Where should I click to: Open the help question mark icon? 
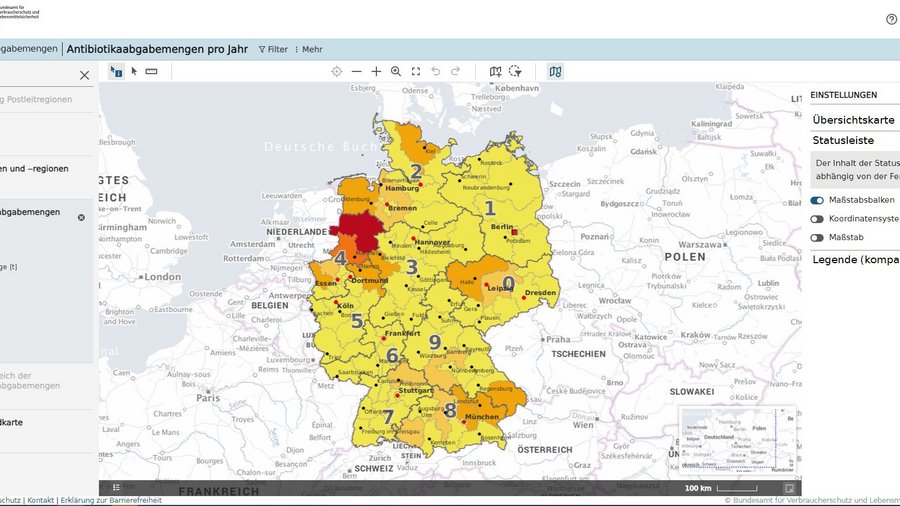891,19
